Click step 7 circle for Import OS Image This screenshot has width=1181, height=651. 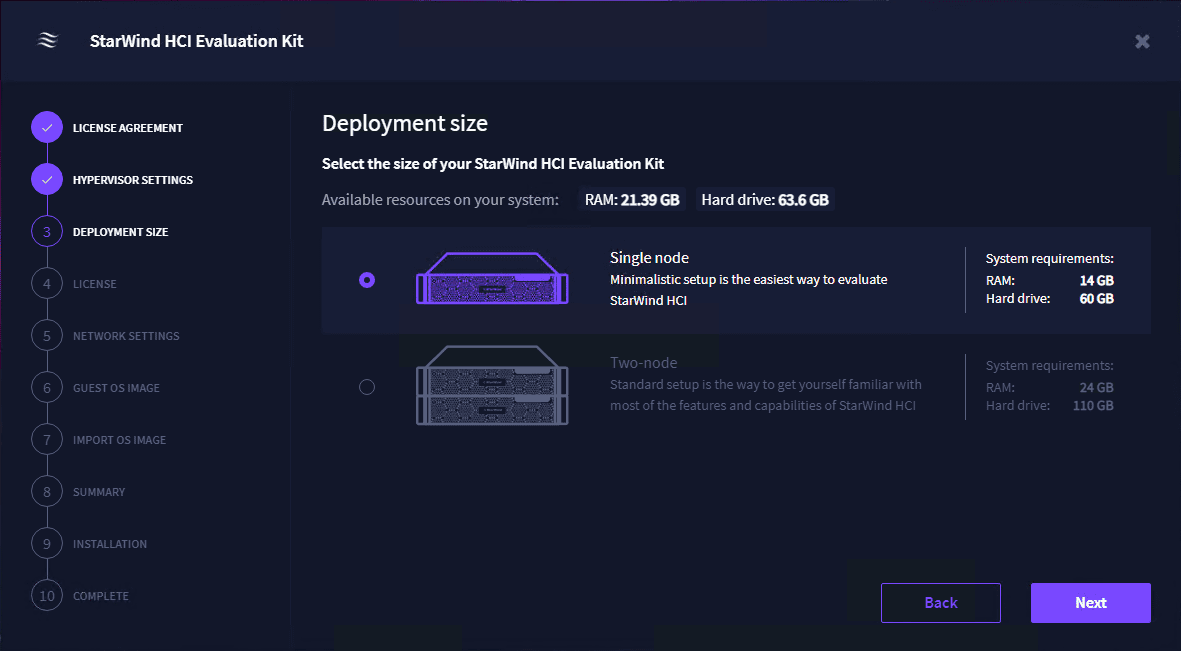pos(47,440)
